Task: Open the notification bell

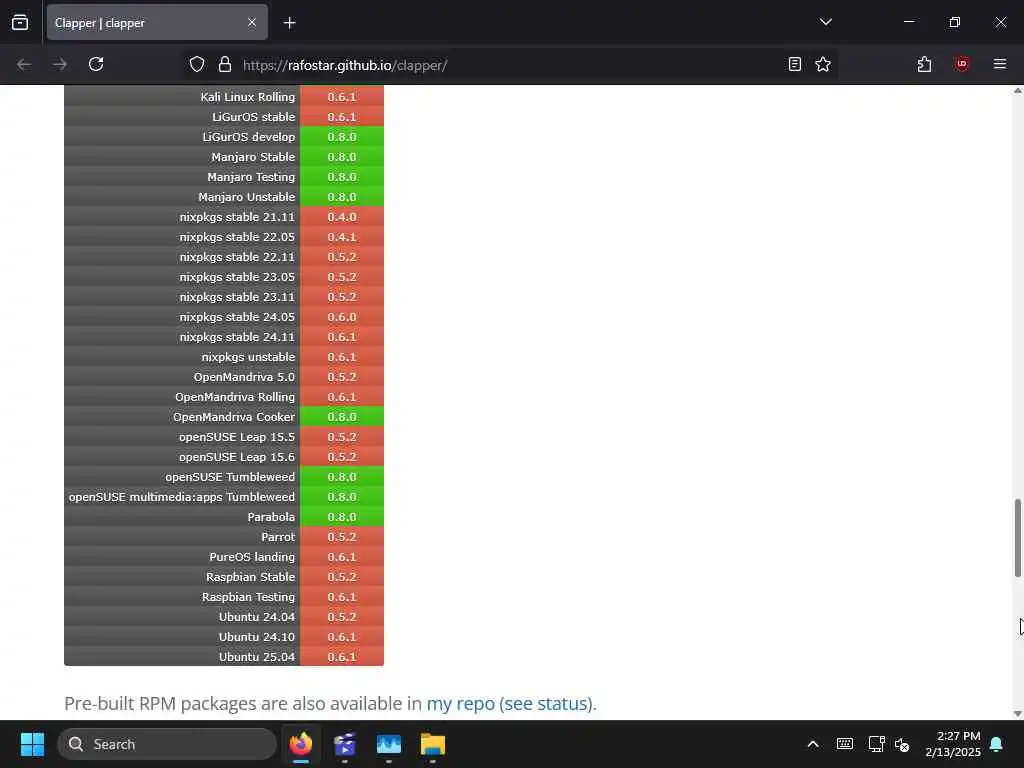Action: coord(997,744)
